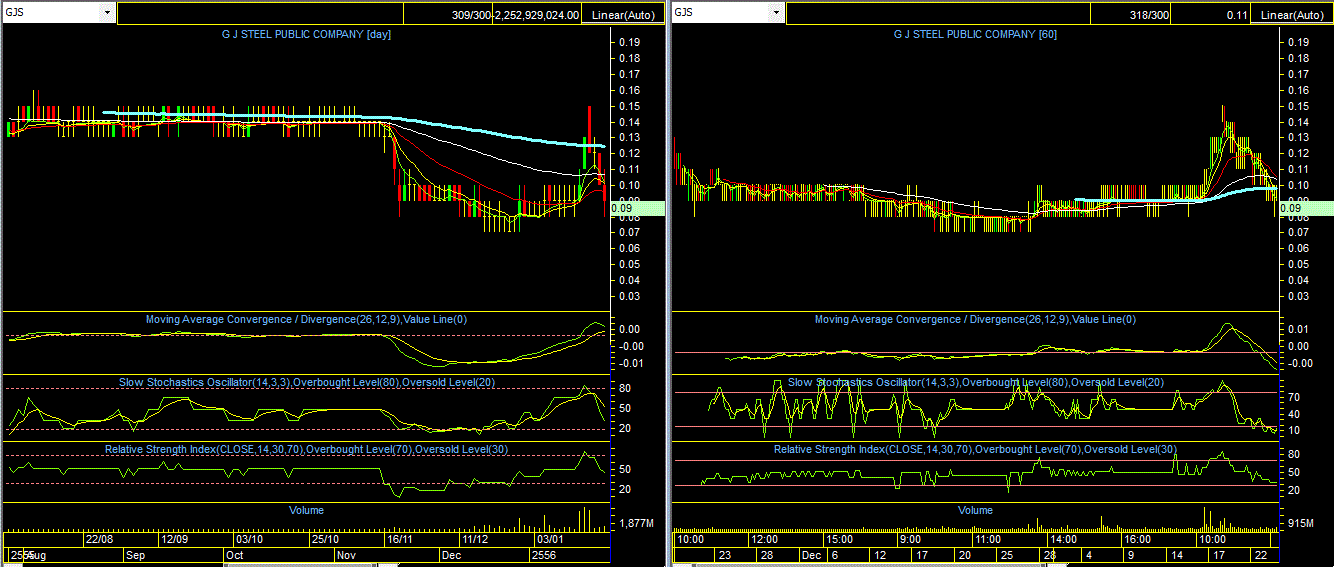Click the 22/08 date label on daily time axis
Viewport: 1334px width, 567px height.
pyautogui.click(x=99, y=539)
